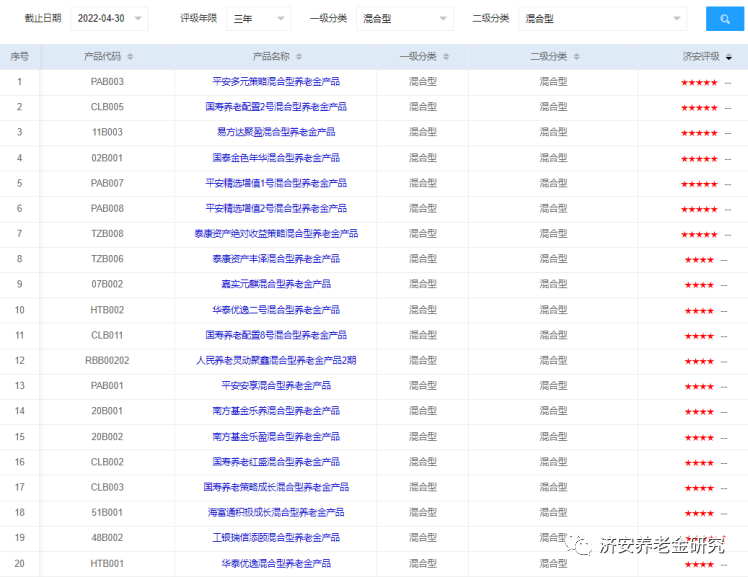The width and height of the screenshot is (748, 577).
Task: Select product code 11B003 cell
Action: (x=107, y=132)
